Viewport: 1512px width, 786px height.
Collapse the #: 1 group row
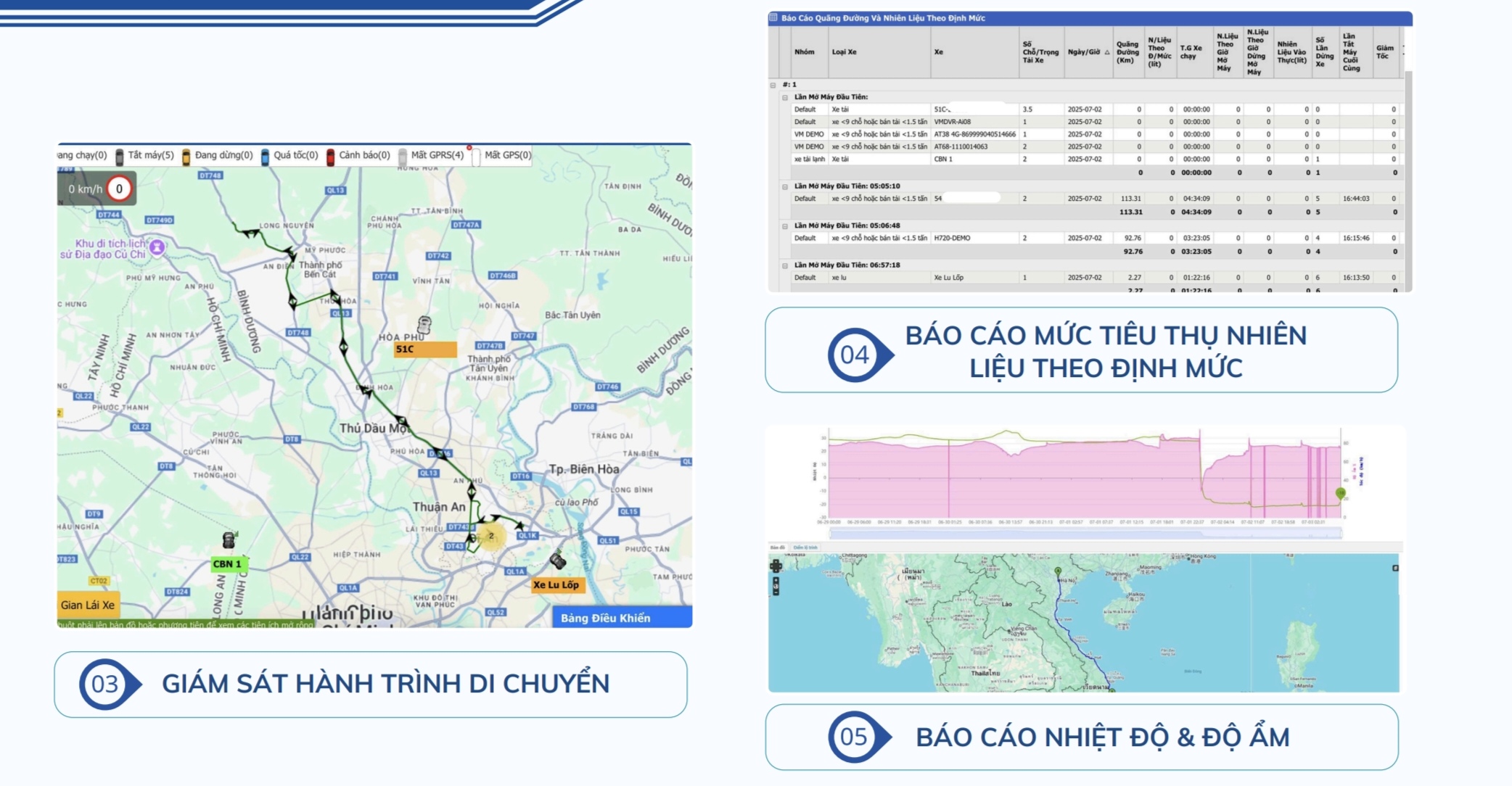[773, 85]
